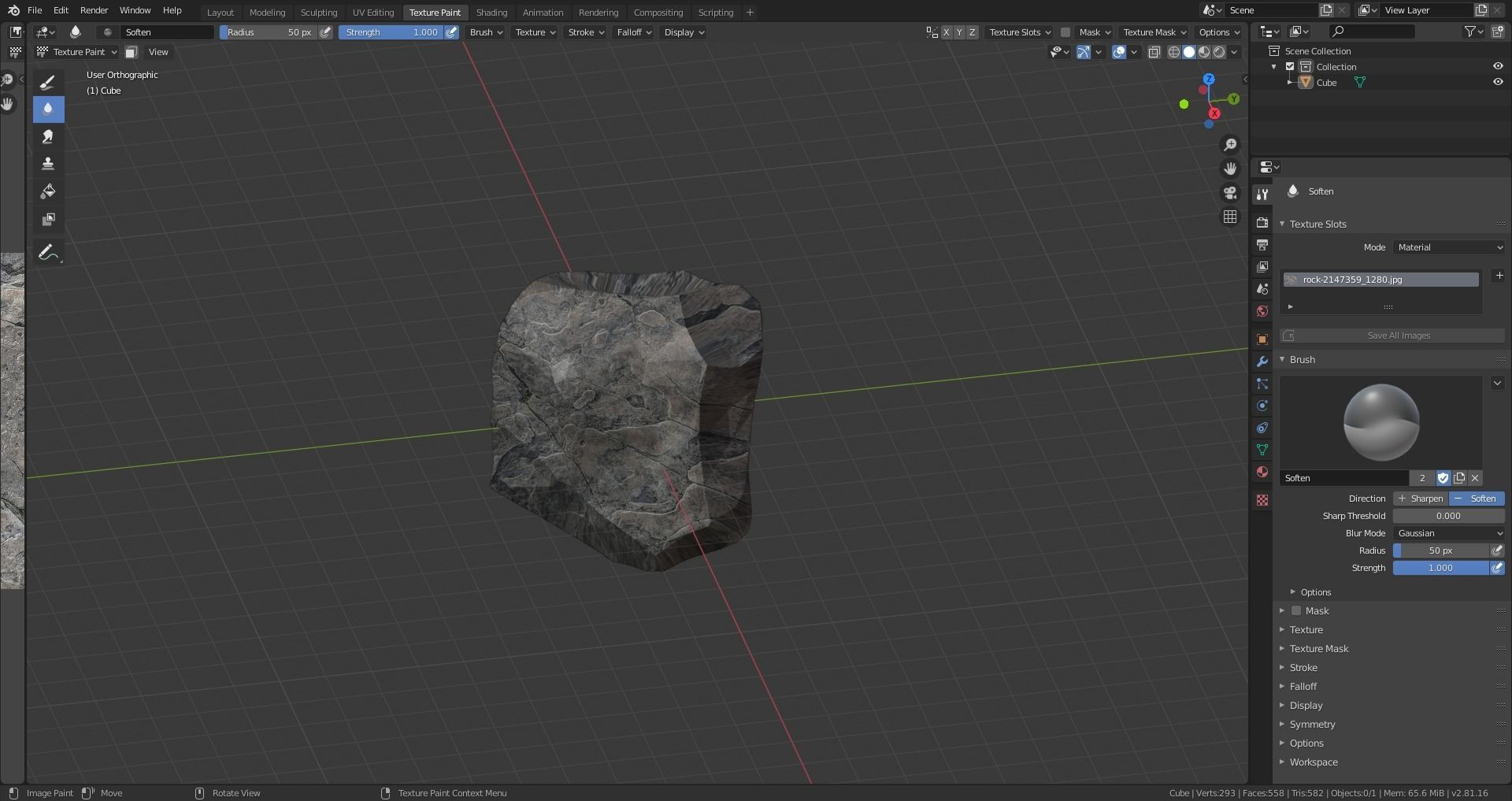Screen dimensions: 1512x801
Task: Click the viewport pan hand icon
Action: [x=1230, y=169]
